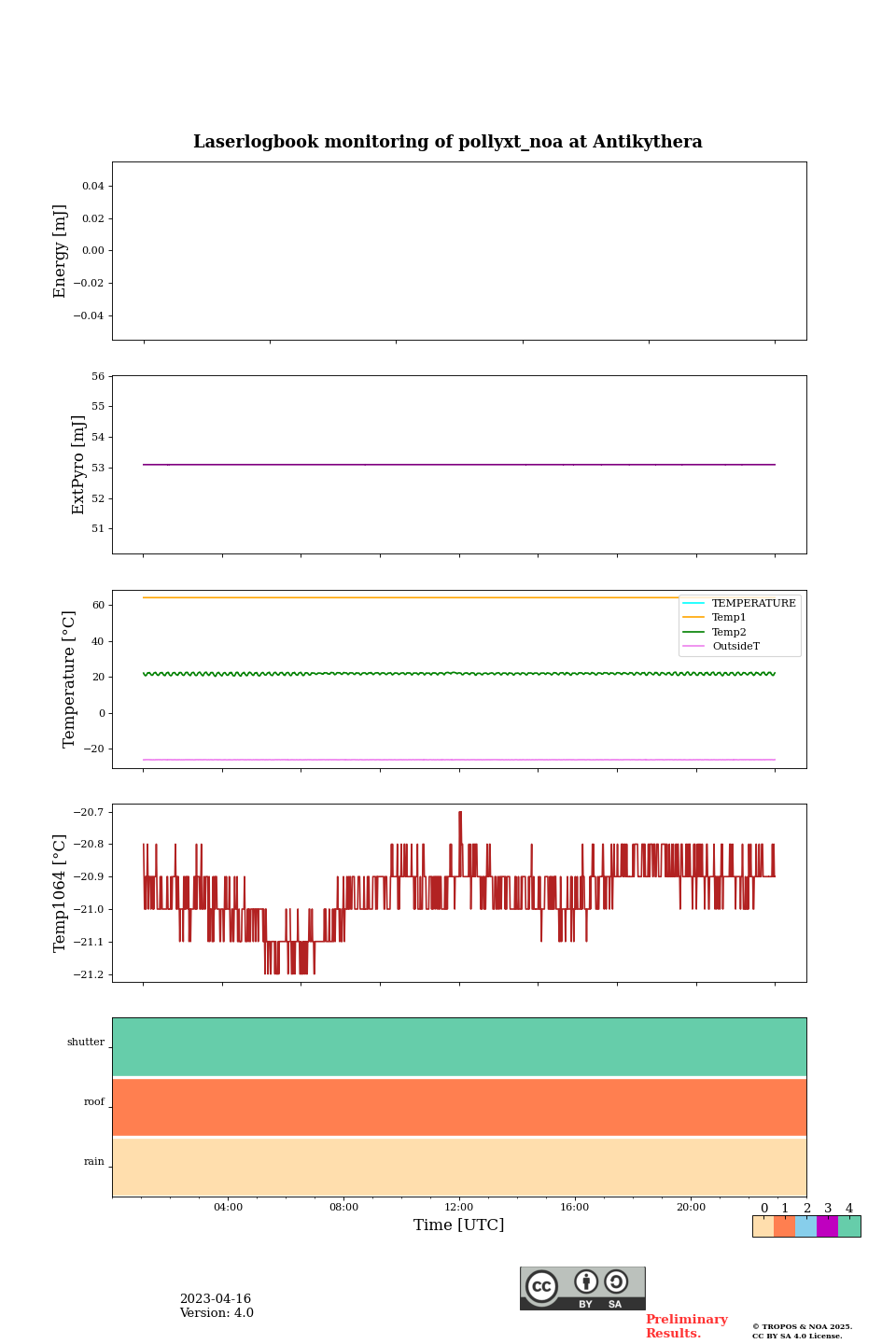Click the 16:00 time tick label

[x=575, y=1207]
